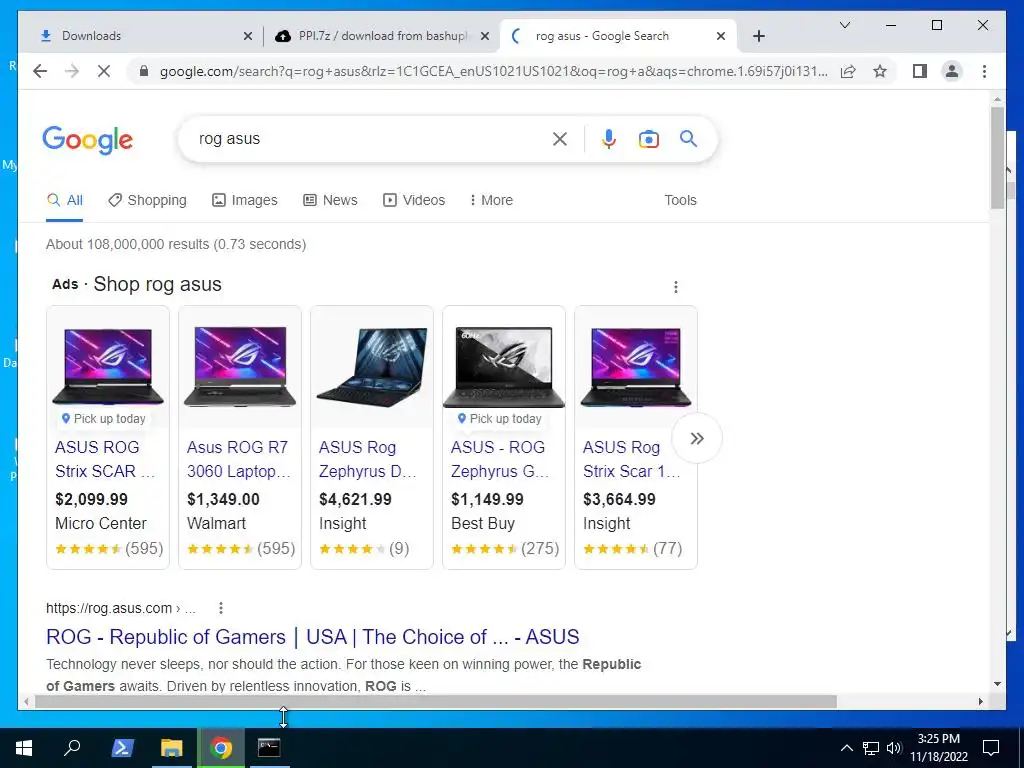This screenshot has height=768, width=1024.
Task: Switch to the PPI.7z download tab
Action: [x=381, y=37]
